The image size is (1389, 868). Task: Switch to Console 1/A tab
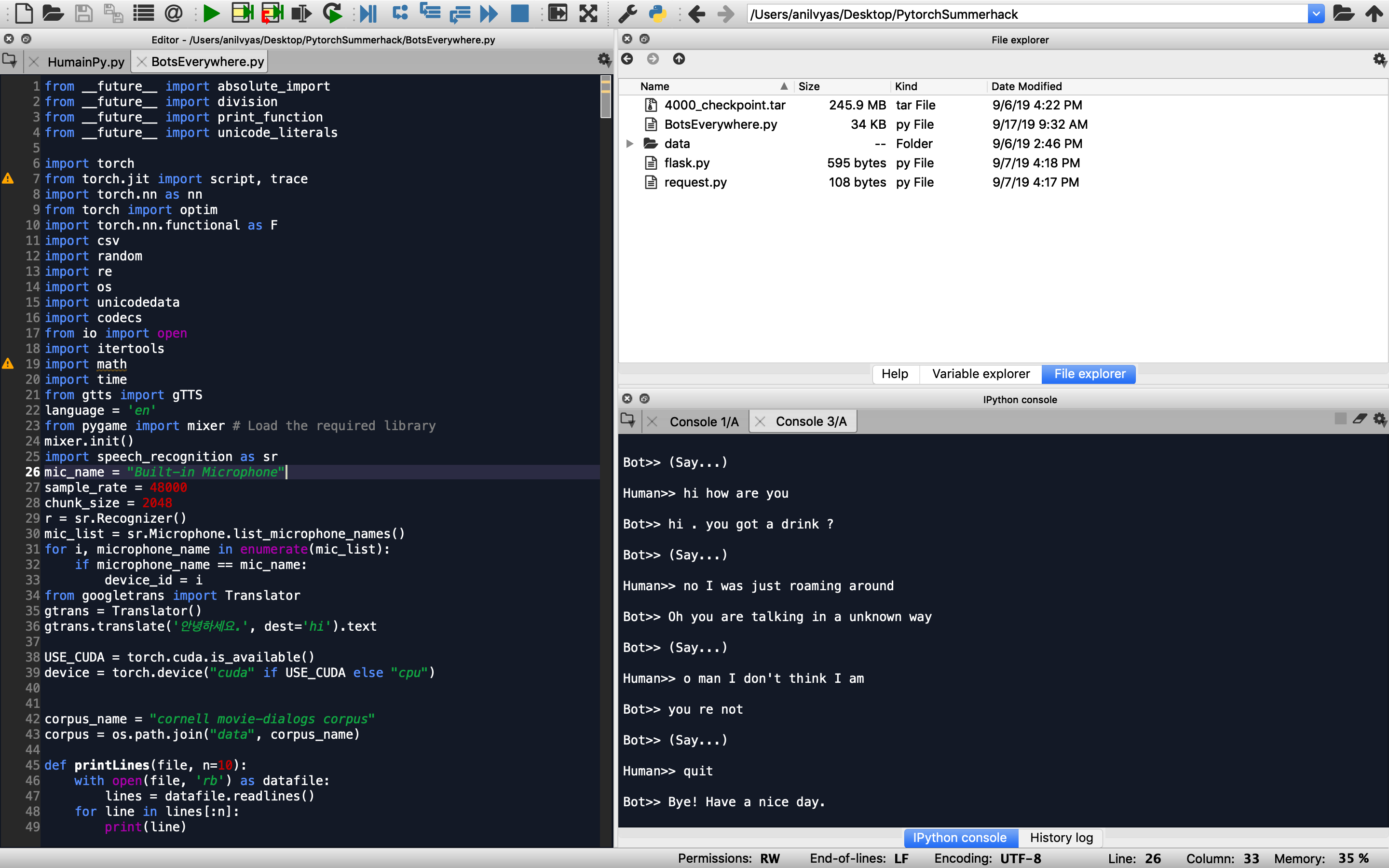pos(704,422)
